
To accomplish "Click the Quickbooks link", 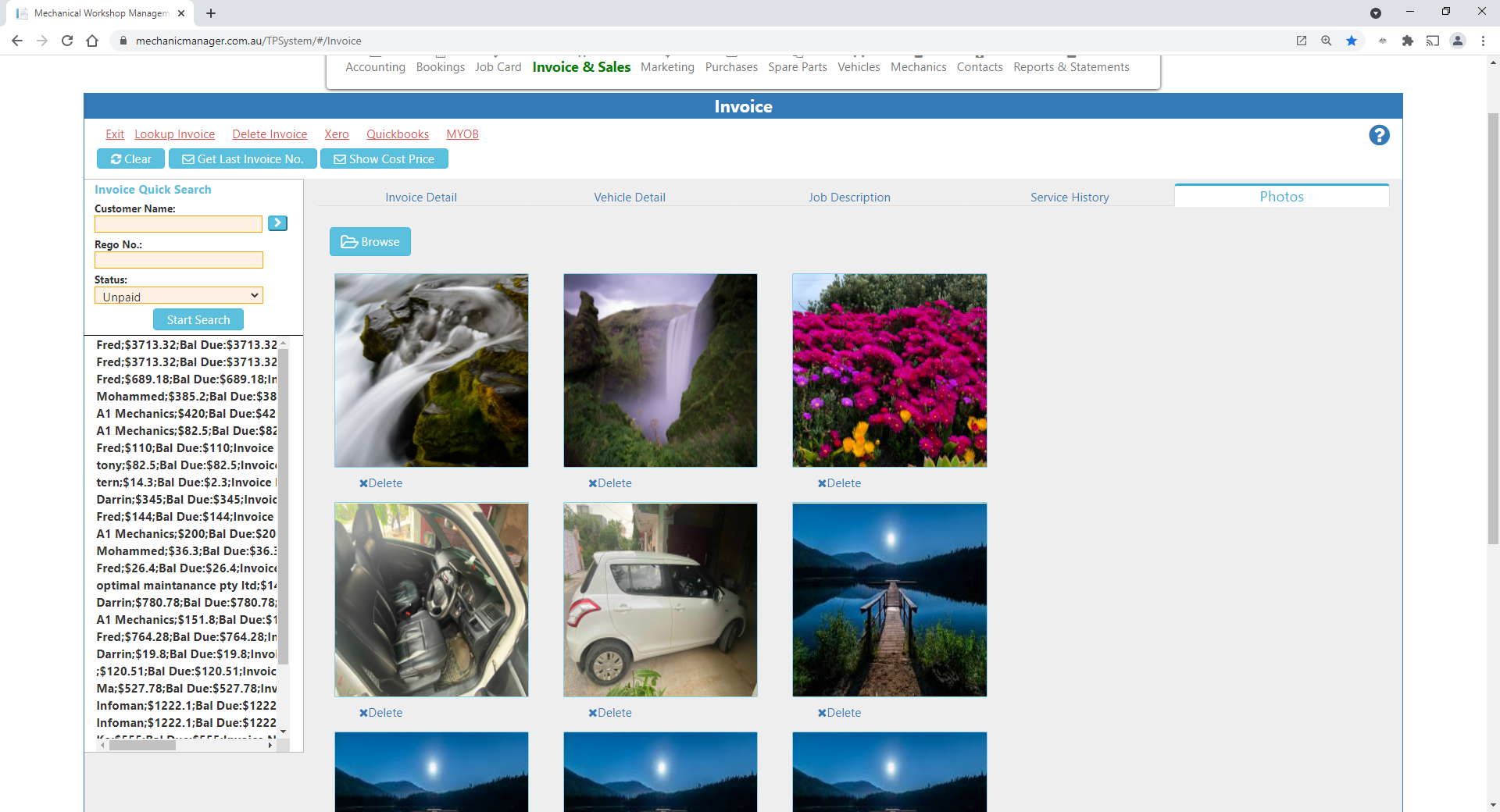I will pyautogui.click(x=398, y=134).
